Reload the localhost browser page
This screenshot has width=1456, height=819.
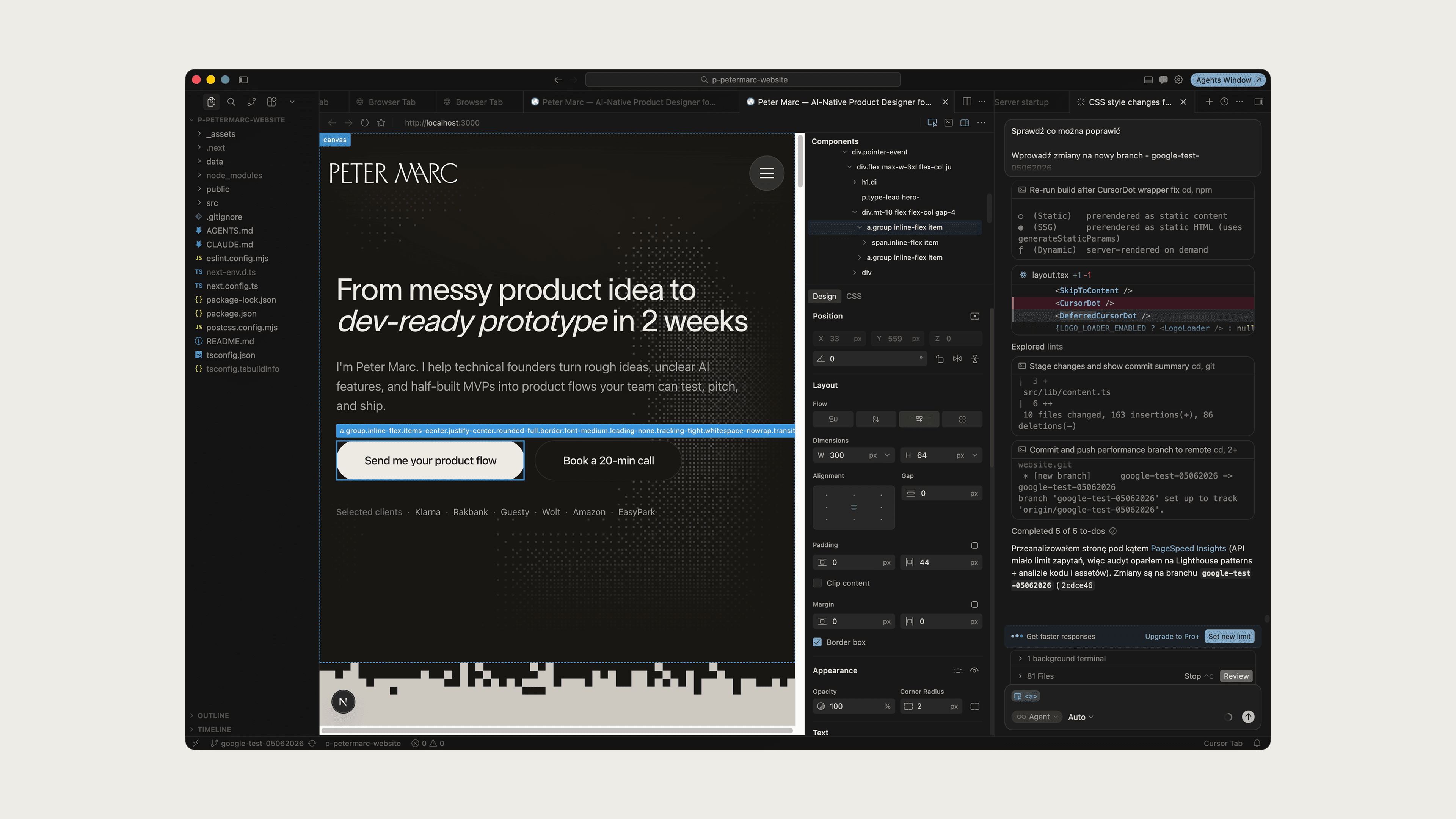[x=364, y=122]
